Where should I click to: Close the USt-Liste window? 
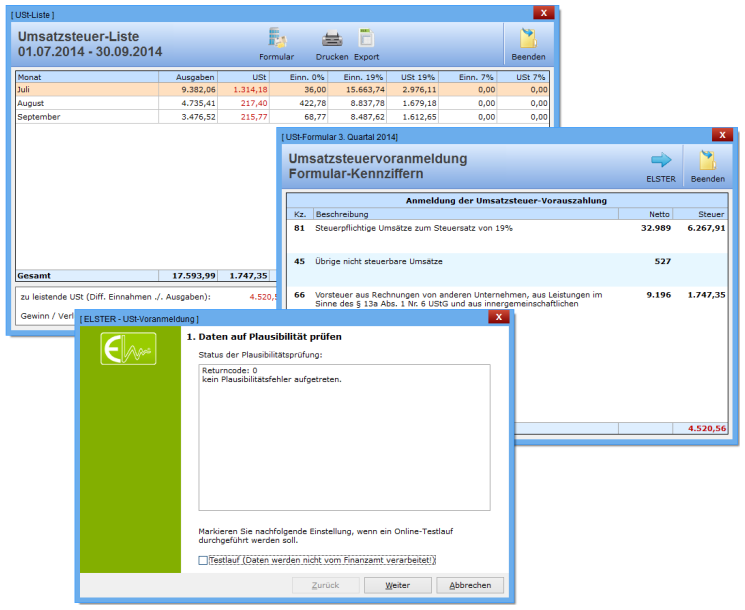(543, 13)
